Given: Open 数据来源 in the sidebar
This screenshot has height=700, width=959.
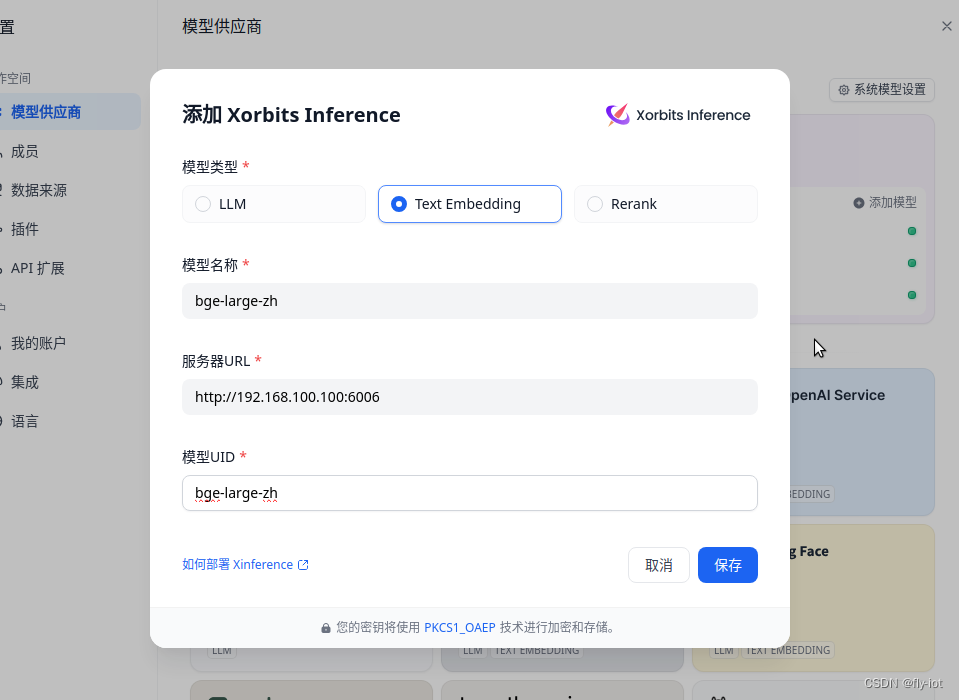Looking at the screenshot, I should pos(39,190).
